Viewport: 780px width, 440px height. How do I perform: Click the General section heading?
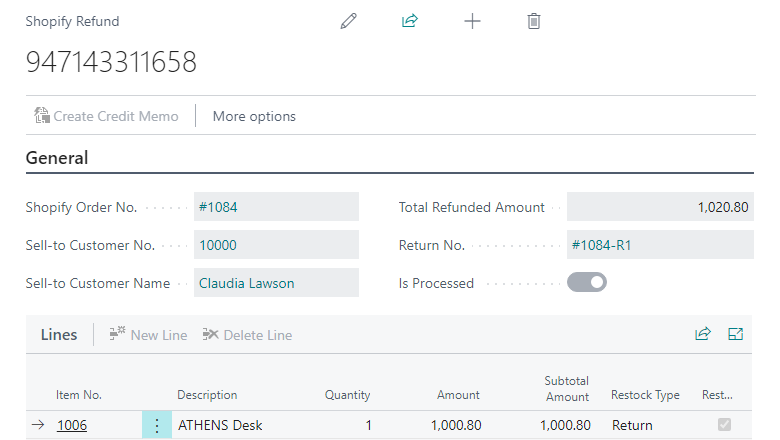(x=57, y=158)
